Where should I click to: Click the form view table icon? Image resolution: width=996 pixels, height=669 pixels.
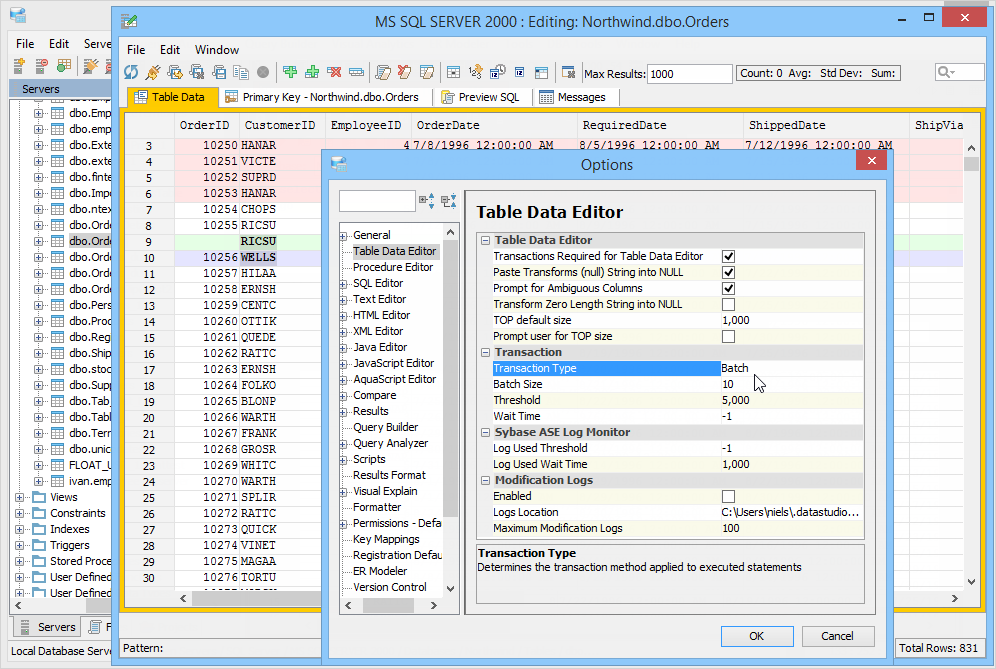541,72
